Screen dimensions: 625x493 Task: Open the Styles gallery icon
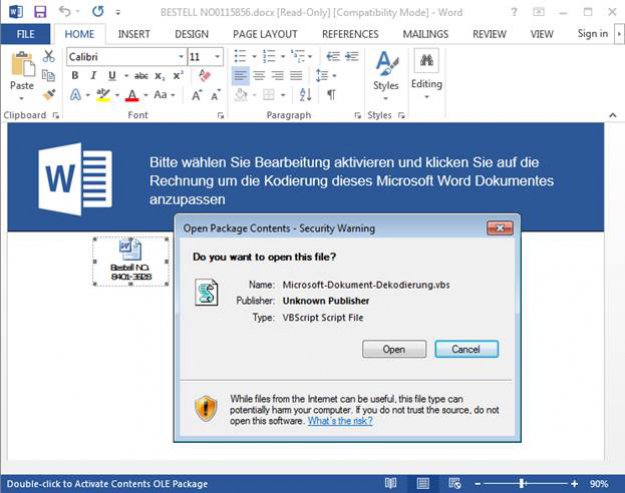(385, 70)
